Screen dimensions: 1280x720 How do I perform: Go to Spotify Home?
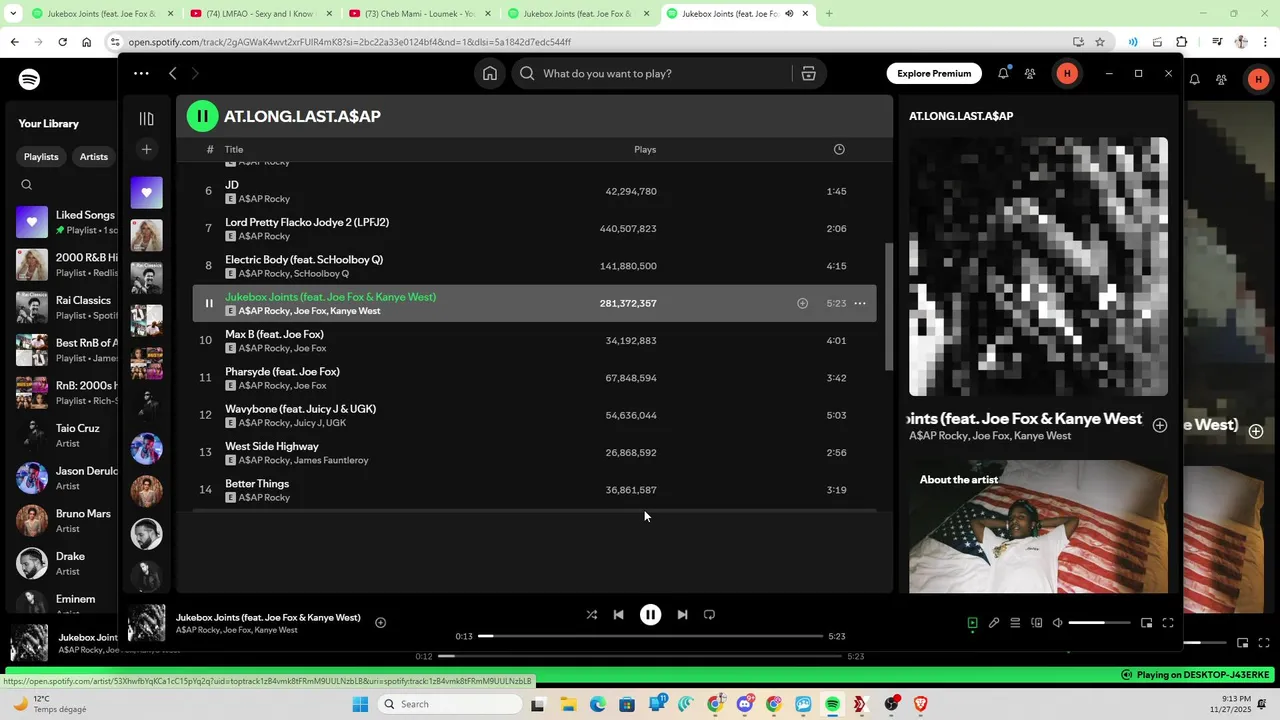(490, 73)
